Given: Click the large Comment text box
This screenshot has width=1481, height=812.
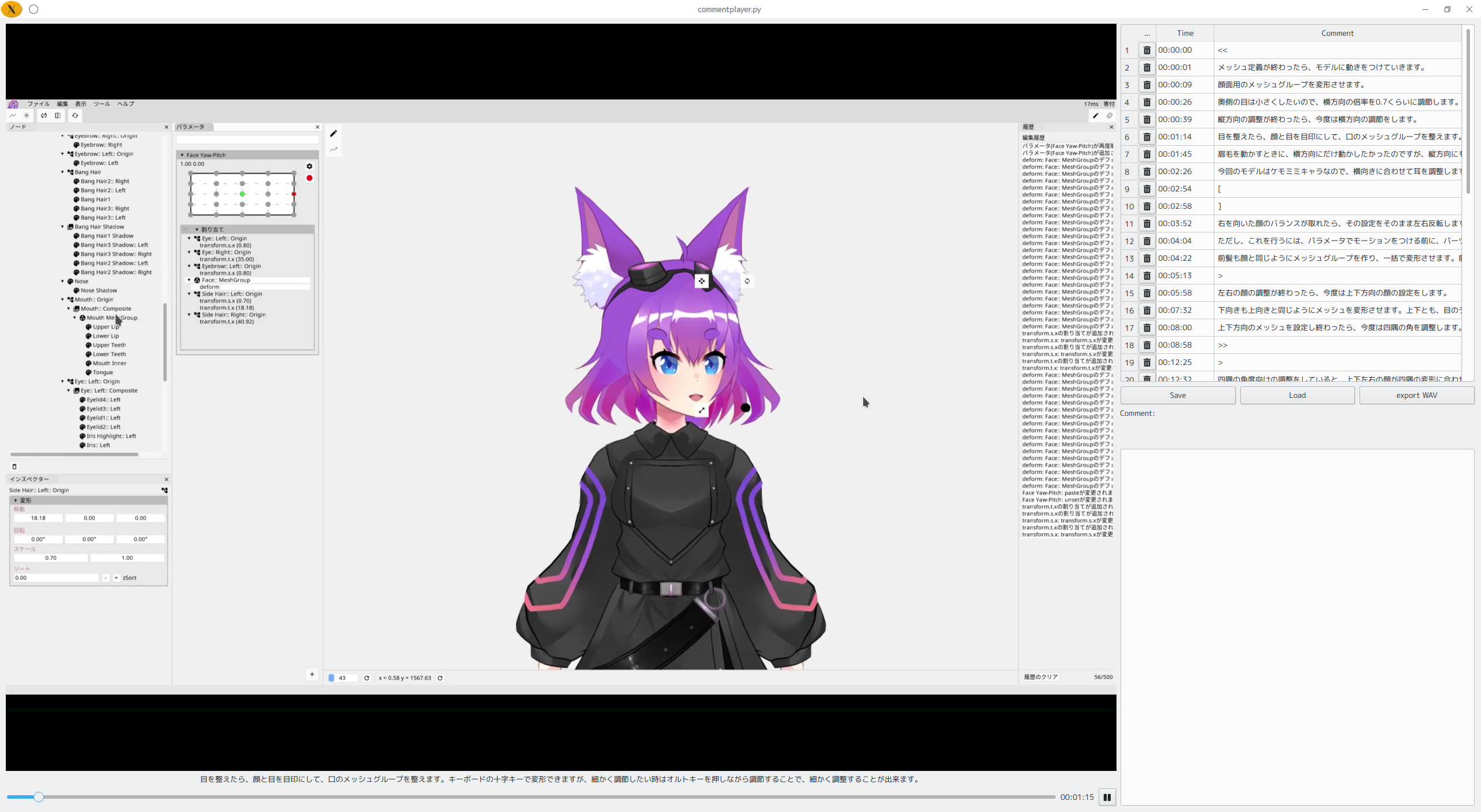Looking at the screenshot, I should (x=1296, y=626).
